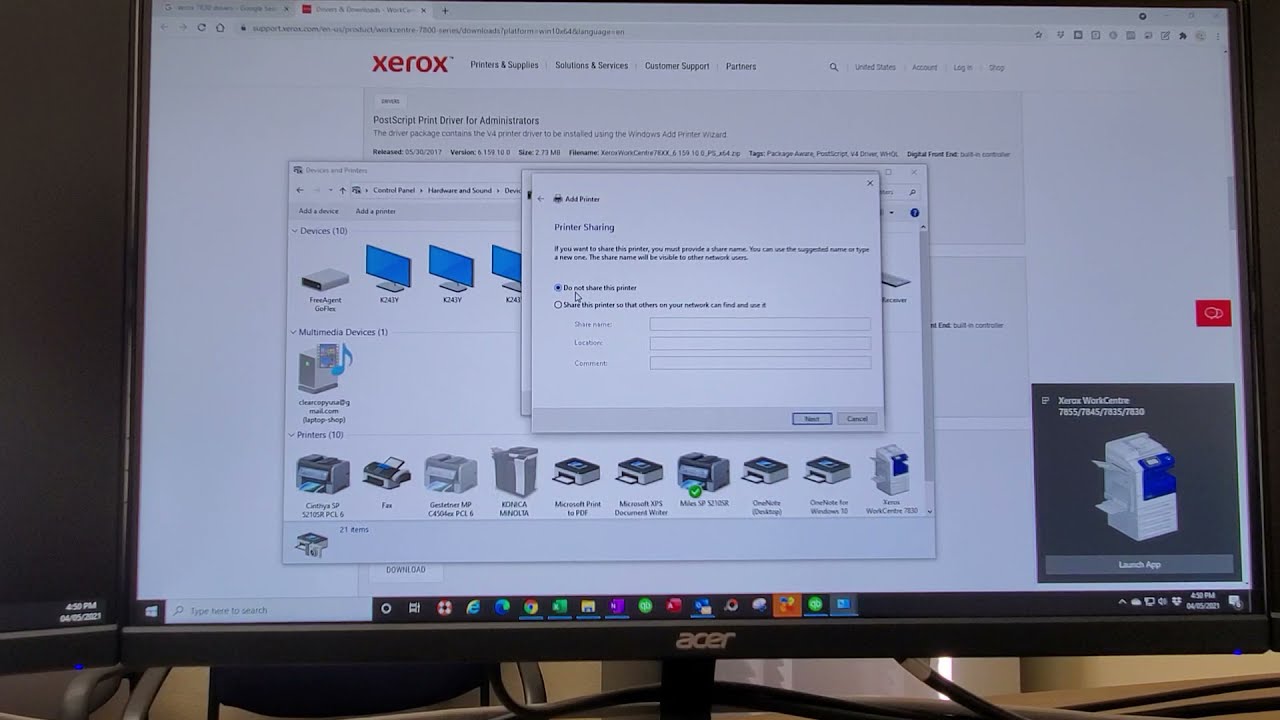Viewport: 1280px width, 720px height.
Task: Select the OneNote for Windows 10 printer
Action: coord(828,486)
